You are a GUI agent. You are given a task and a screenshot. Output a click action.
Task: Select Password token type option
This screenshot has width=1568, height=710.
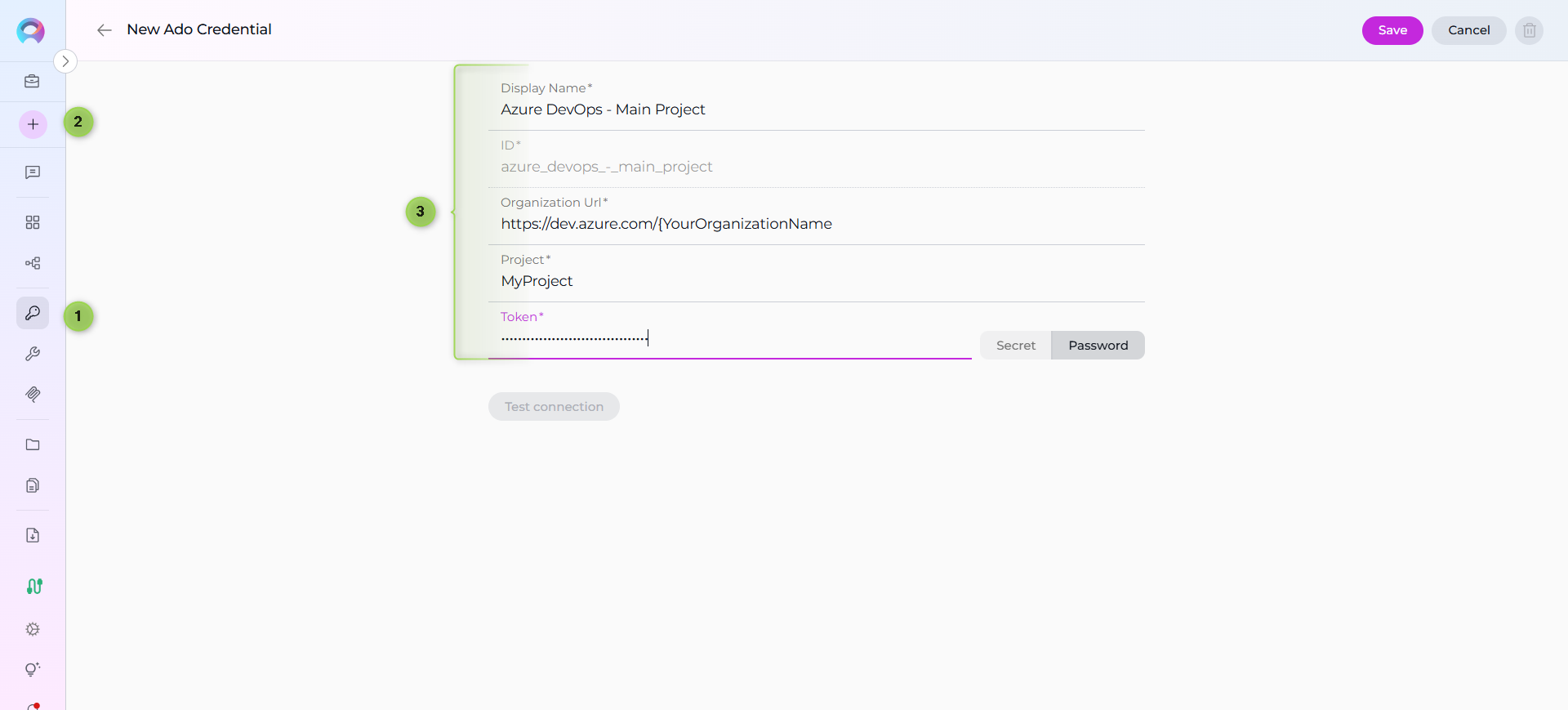click(x=1098, y=346)
